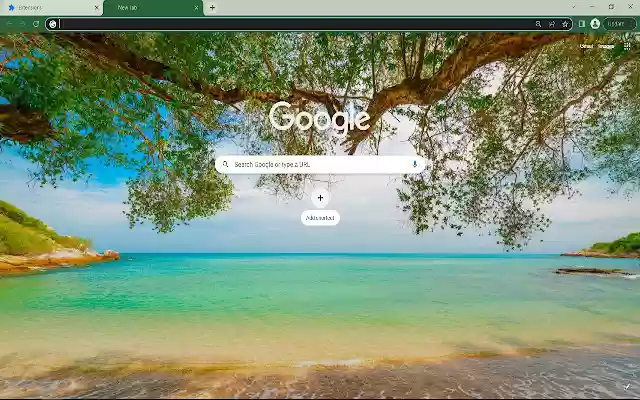Open Customize Chrome pencil icon
This screenshot has width=640, height=400.
[627, 386]
